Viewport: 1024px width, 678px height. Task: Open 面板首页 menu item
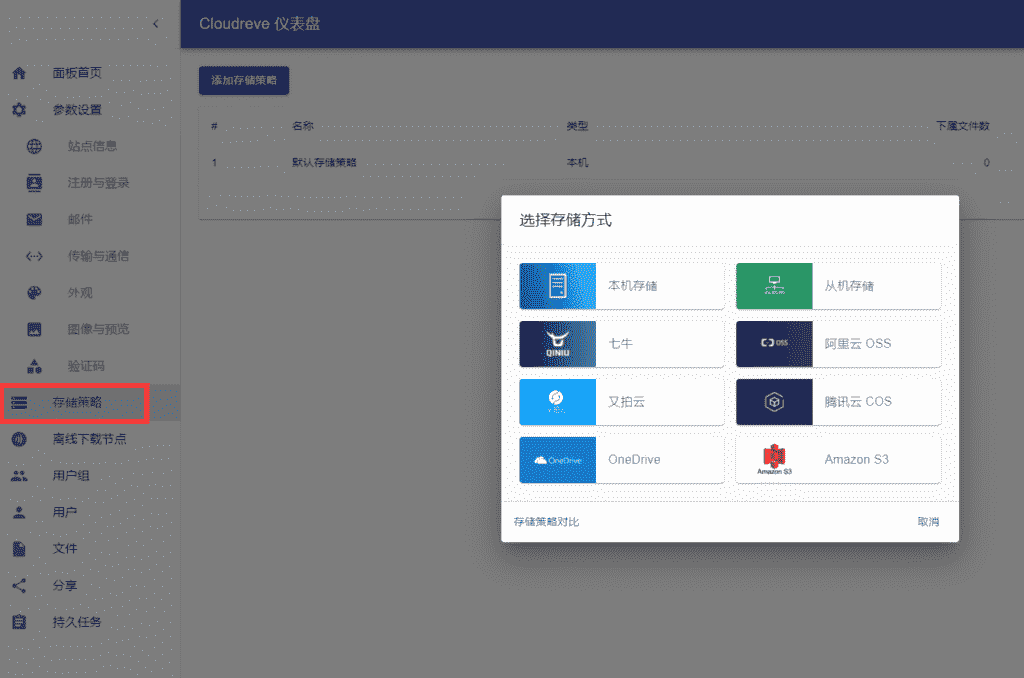tap(90, 73)
